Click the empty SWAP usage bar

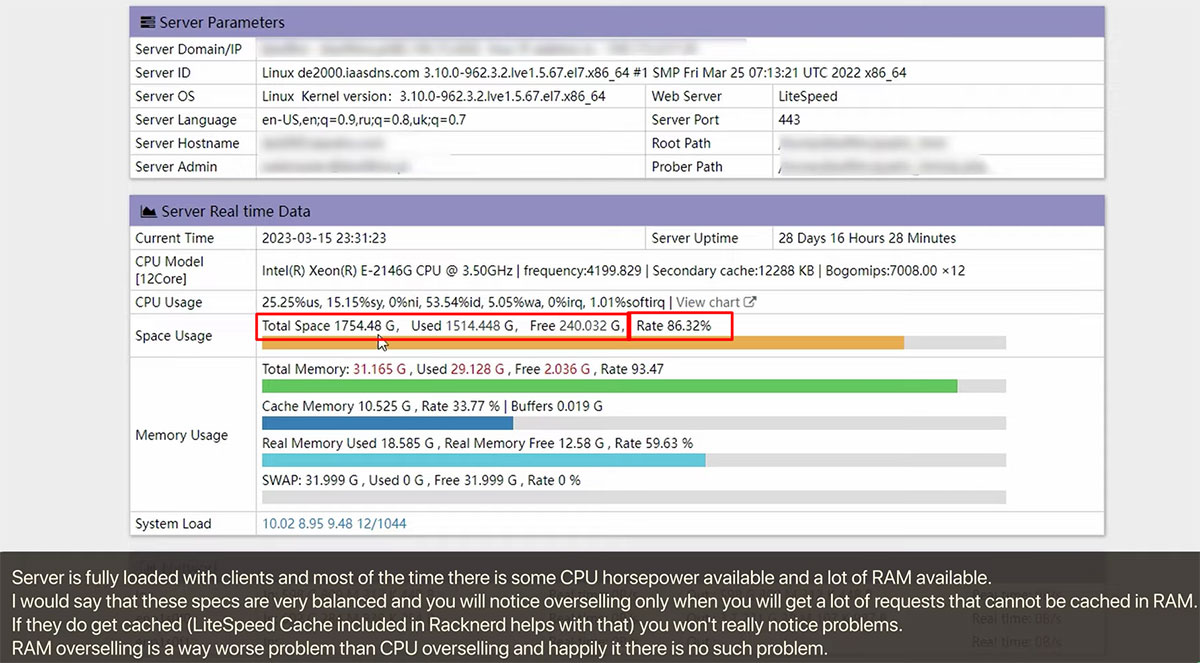(x=633, y=497)
